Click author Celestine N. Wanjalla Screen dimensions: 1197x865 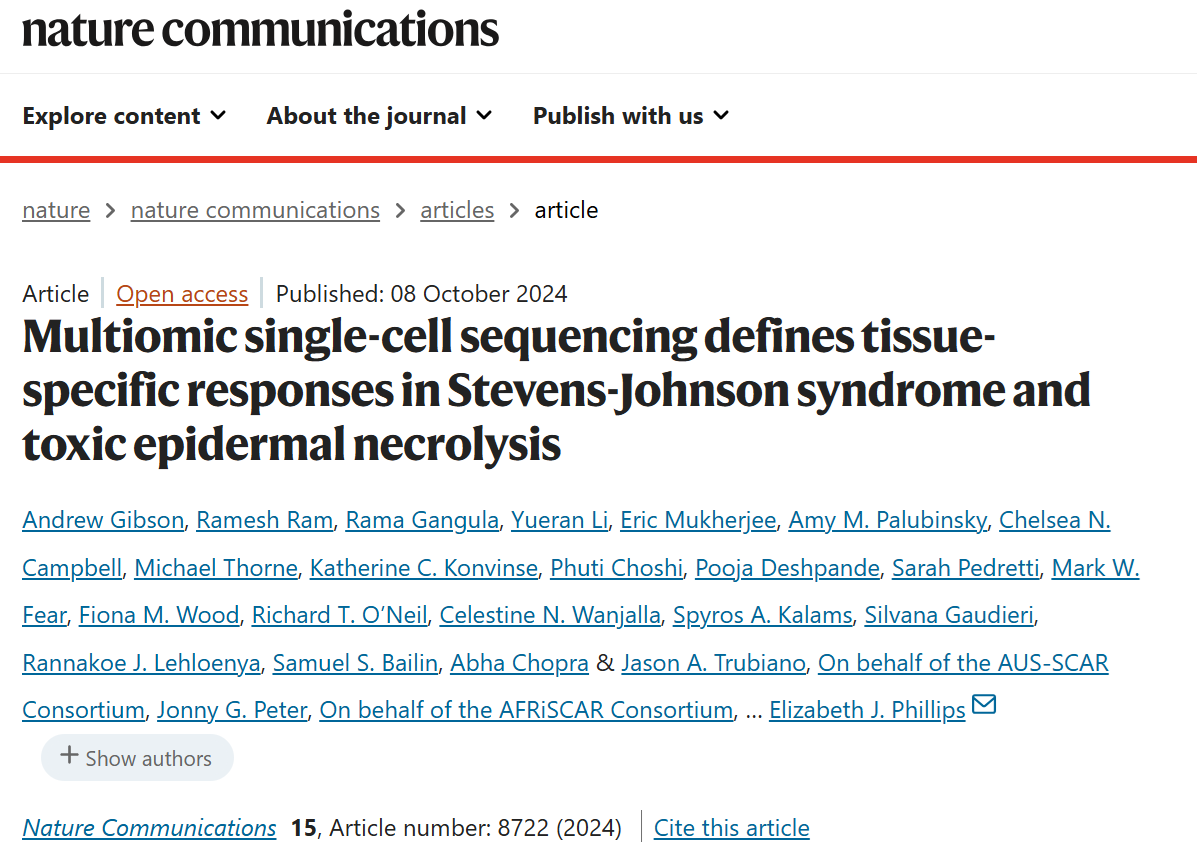point(550,615)
